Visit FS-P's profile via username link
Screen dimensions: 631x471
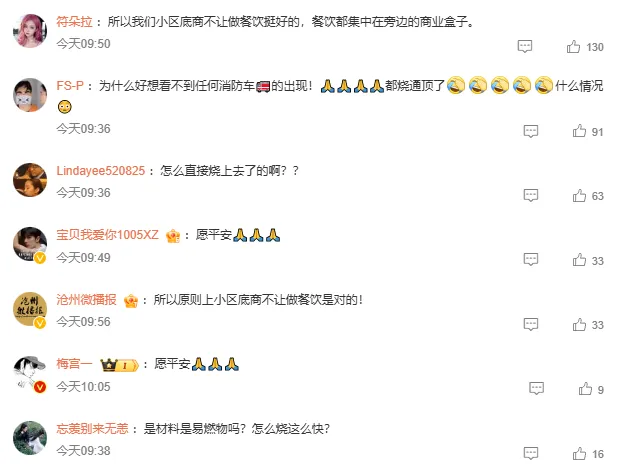[x=70, y=86]
